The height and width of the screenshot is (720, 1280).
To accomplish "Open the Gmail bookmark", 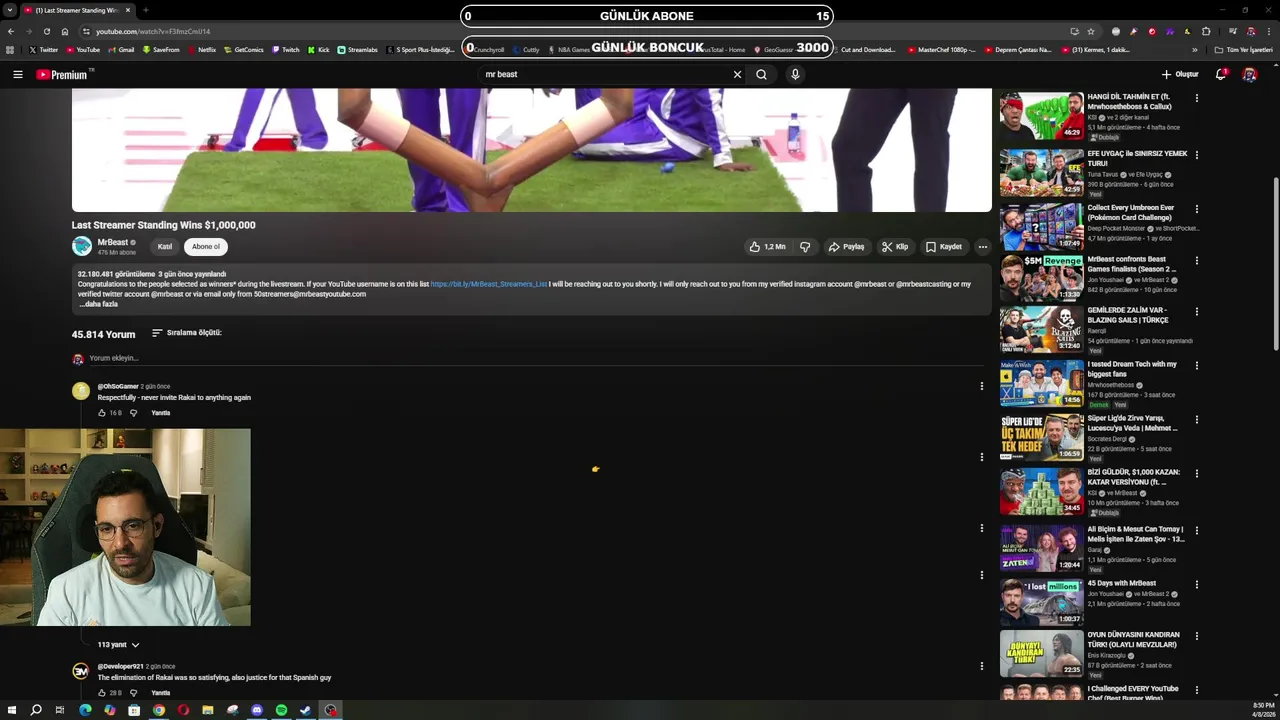I will (x=121, y=49).
